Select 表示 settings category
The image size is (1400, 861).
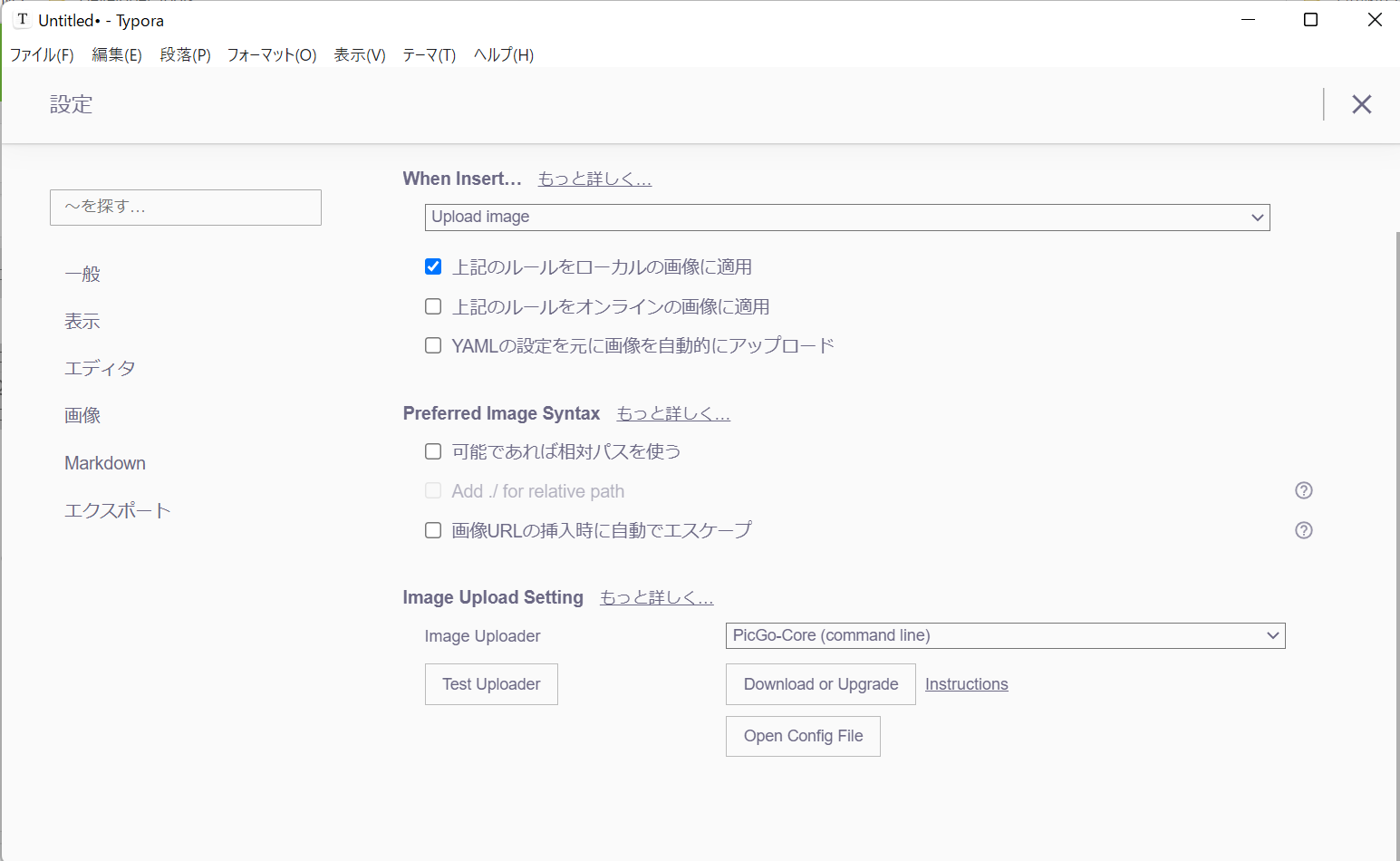(x=82, y=321)
